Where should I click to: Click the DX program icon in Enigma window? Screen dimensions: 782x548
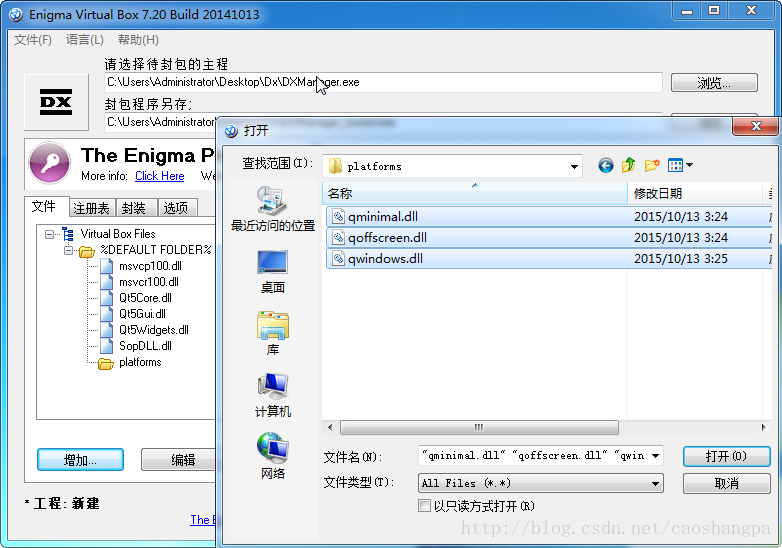pos(56,102)
